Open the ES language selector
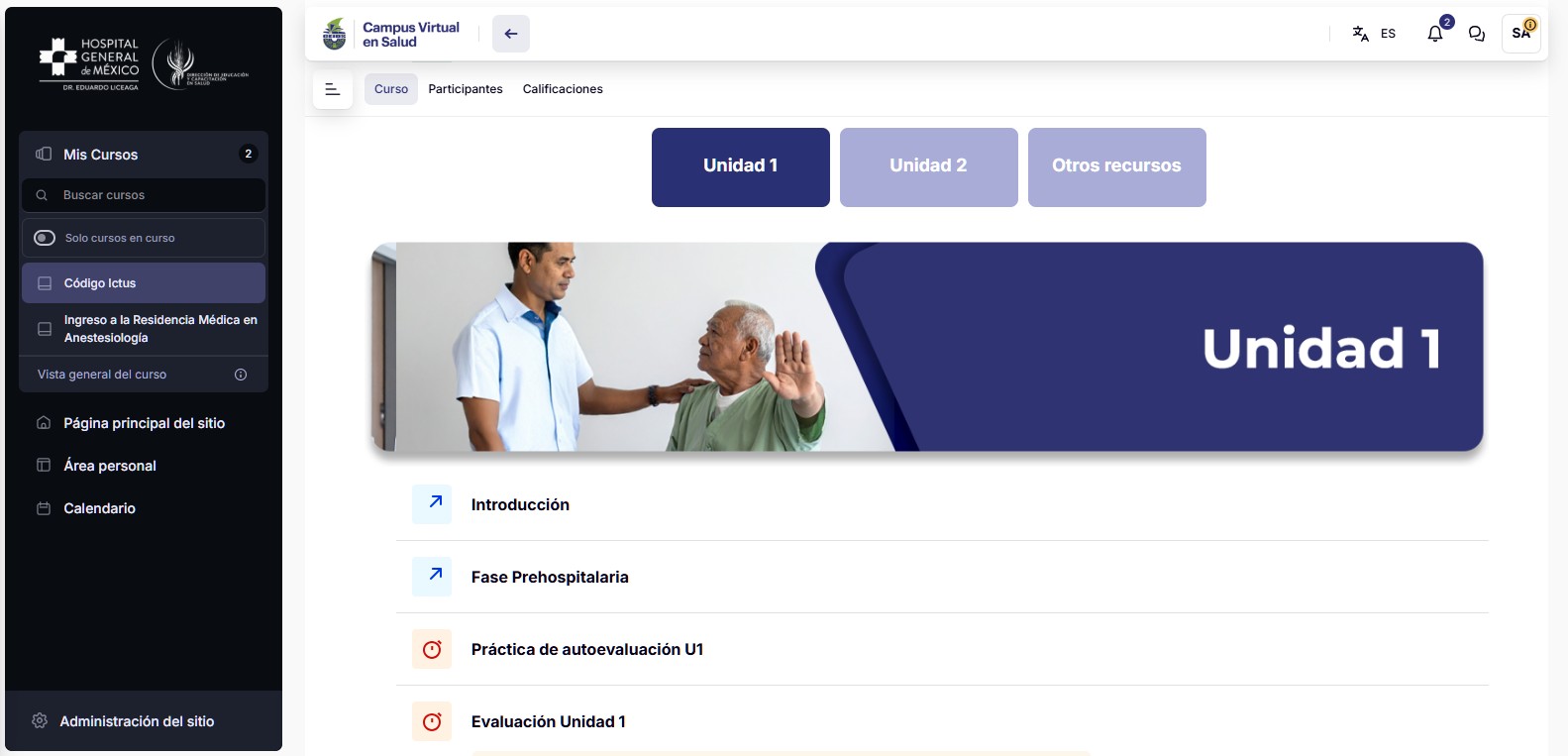 (1388, 34)
